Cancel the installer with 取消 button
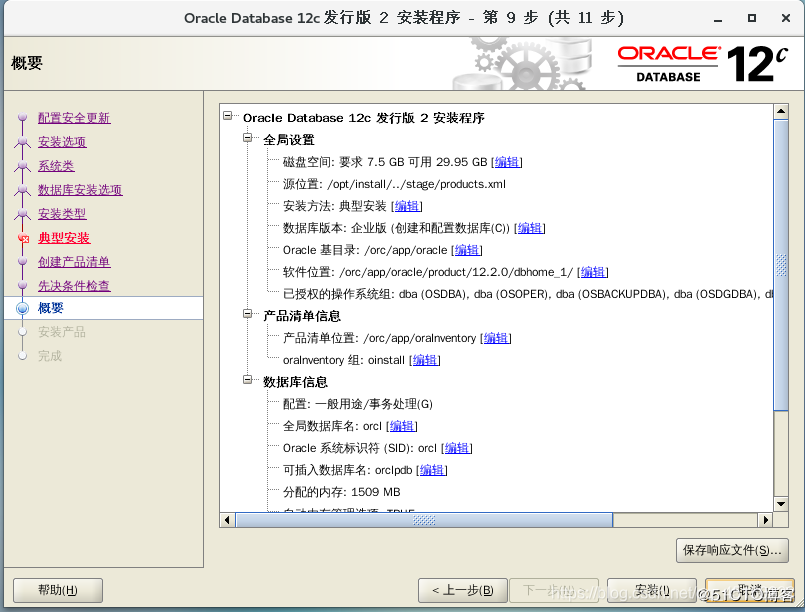Viewport: 805px width, 612px height. tap(750, 590)
